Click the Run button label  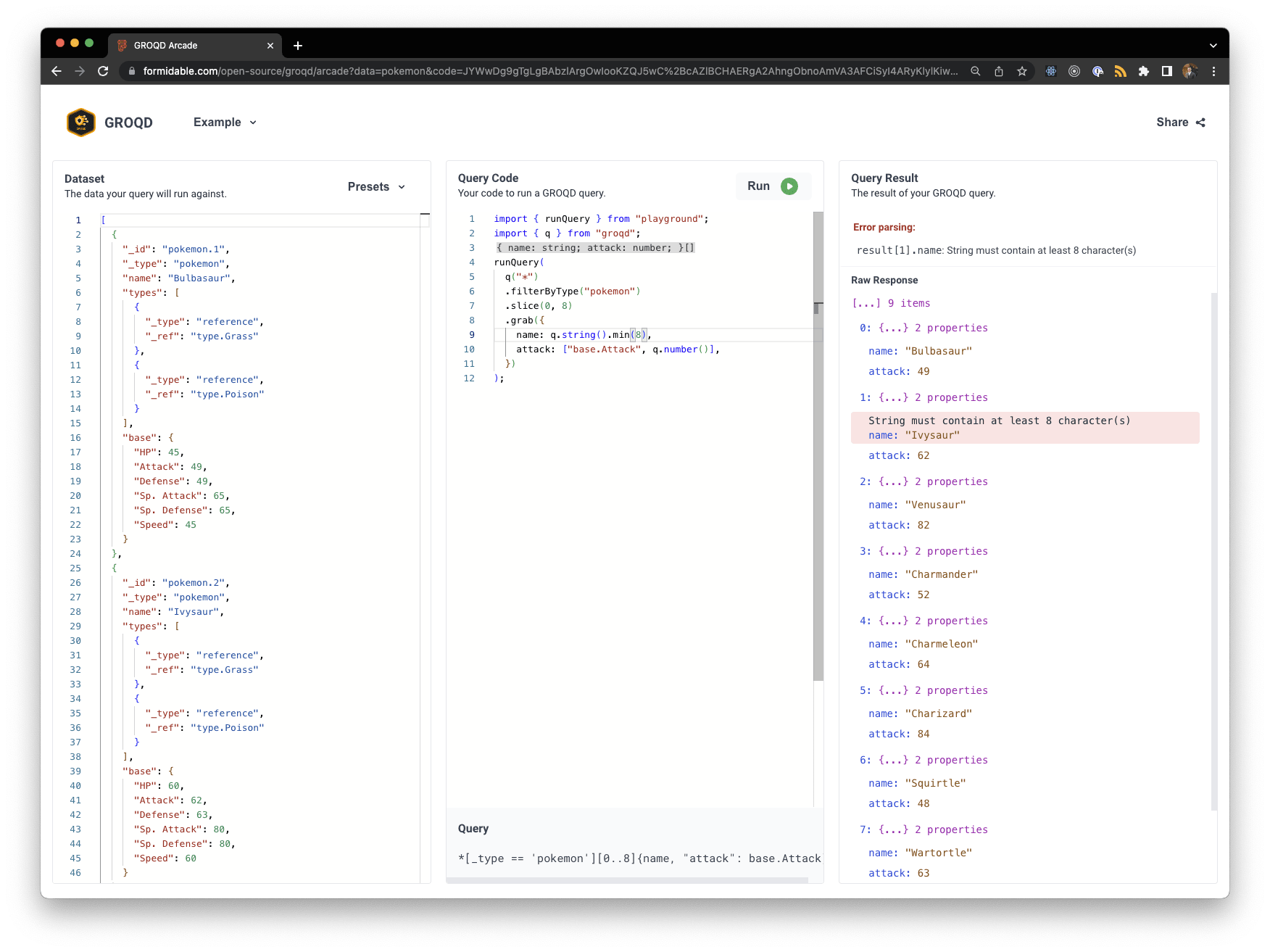[x=758, y=186]
